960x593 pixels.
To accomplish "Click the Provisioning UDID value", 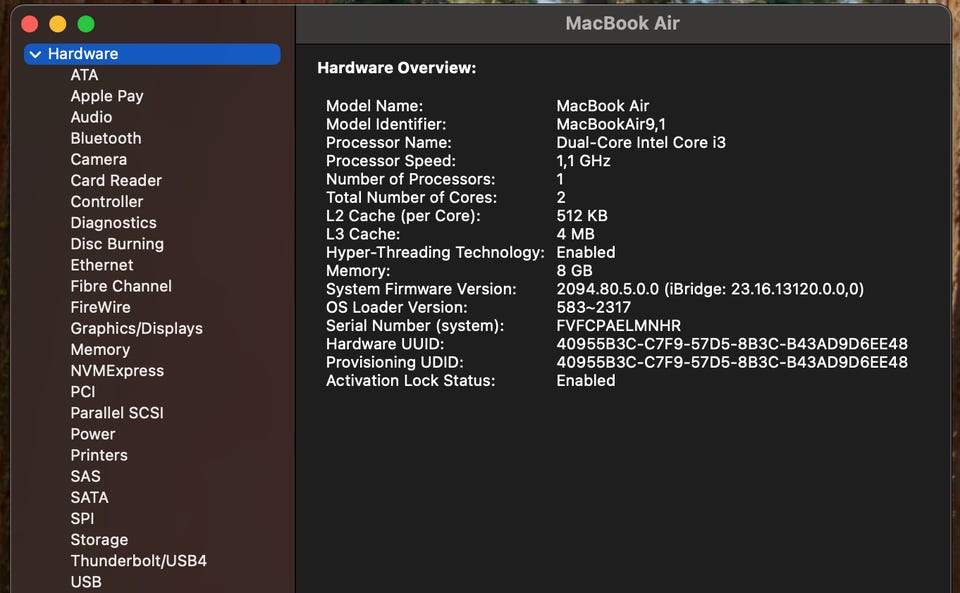I will 732,362.
